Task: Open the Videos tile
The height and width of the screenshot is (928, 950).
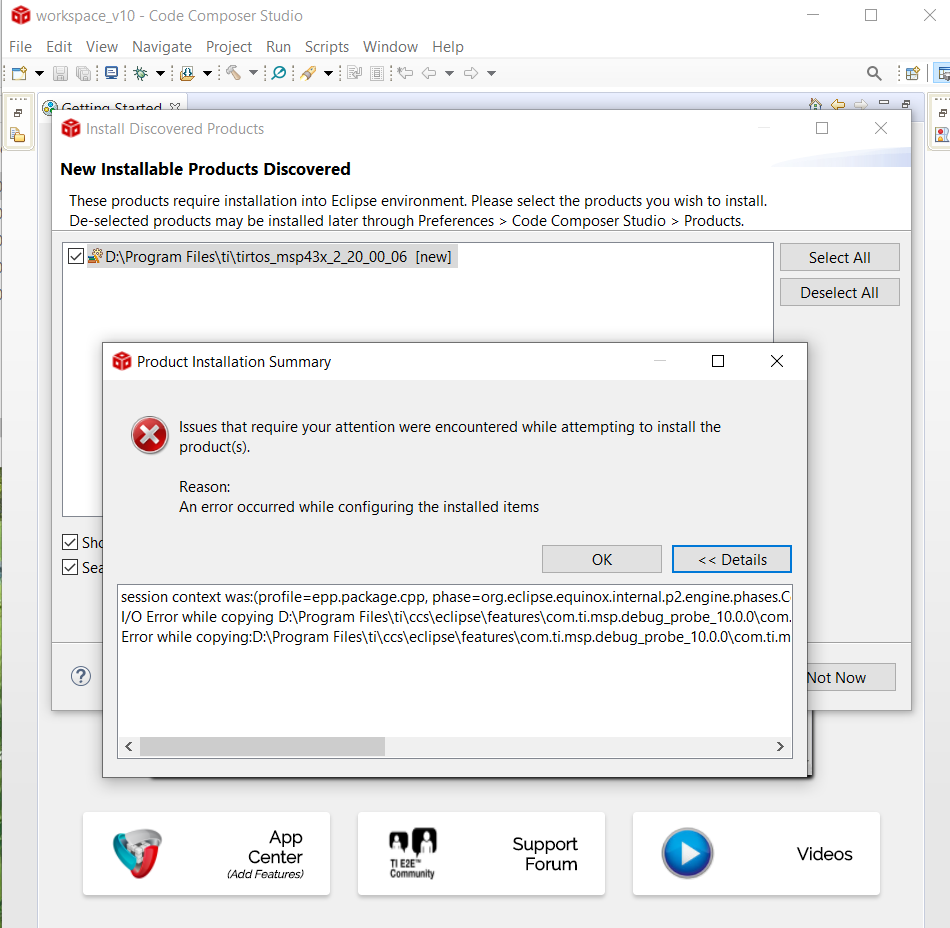Action: [x=756, y=853]
